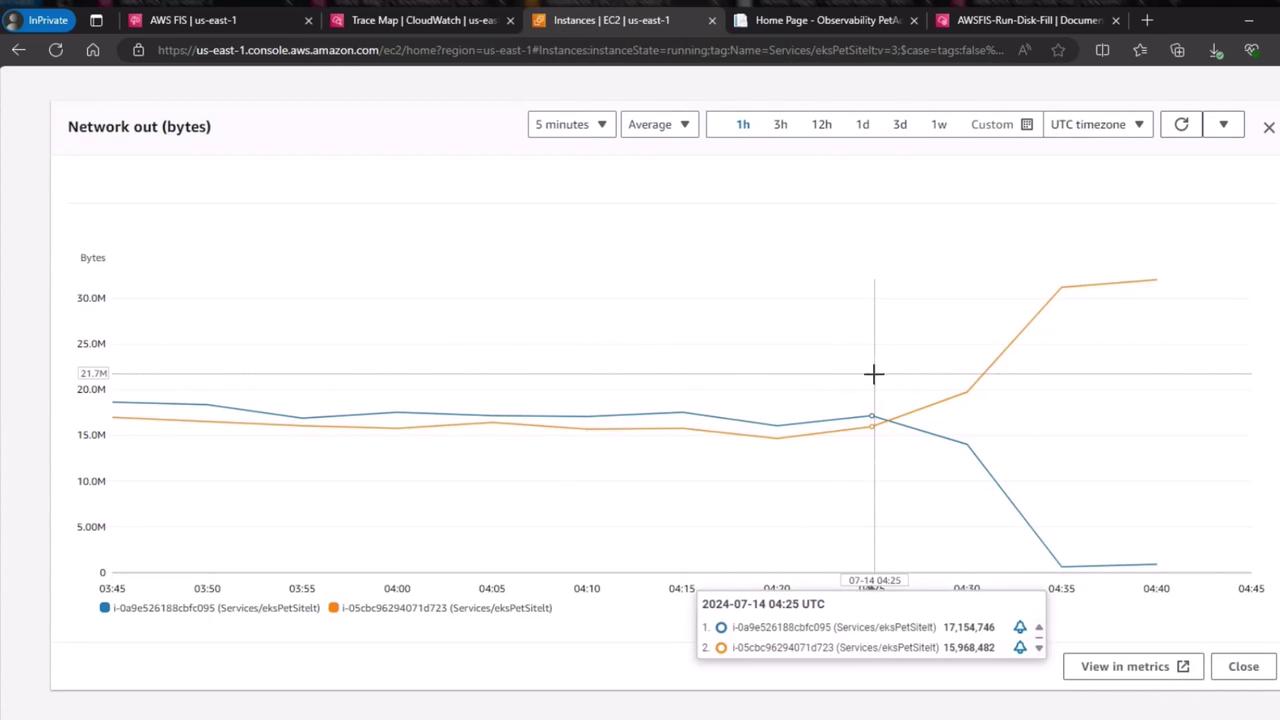
Task: Close the AWSFIS-Run-Disk-Fill tab
Action: click(x=1116, y=20)
